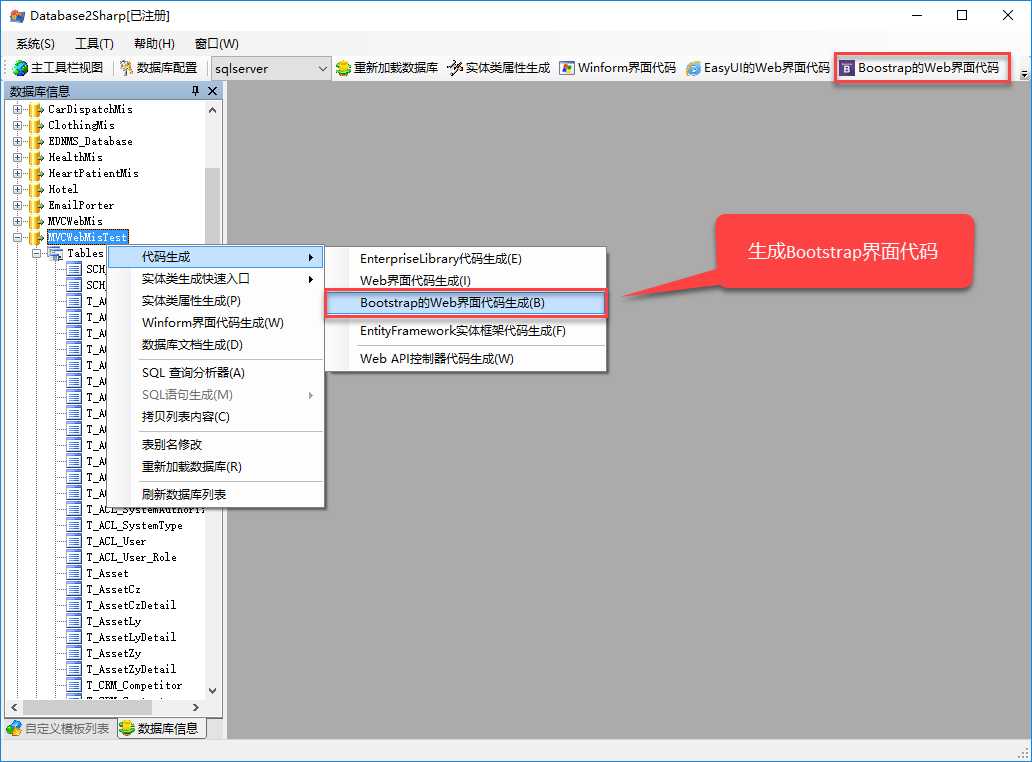The height and width of the screenshot is (762, 1032).
Task: Choose 数据库文档生成(D) menu item
Action: [x=216, y=345]
